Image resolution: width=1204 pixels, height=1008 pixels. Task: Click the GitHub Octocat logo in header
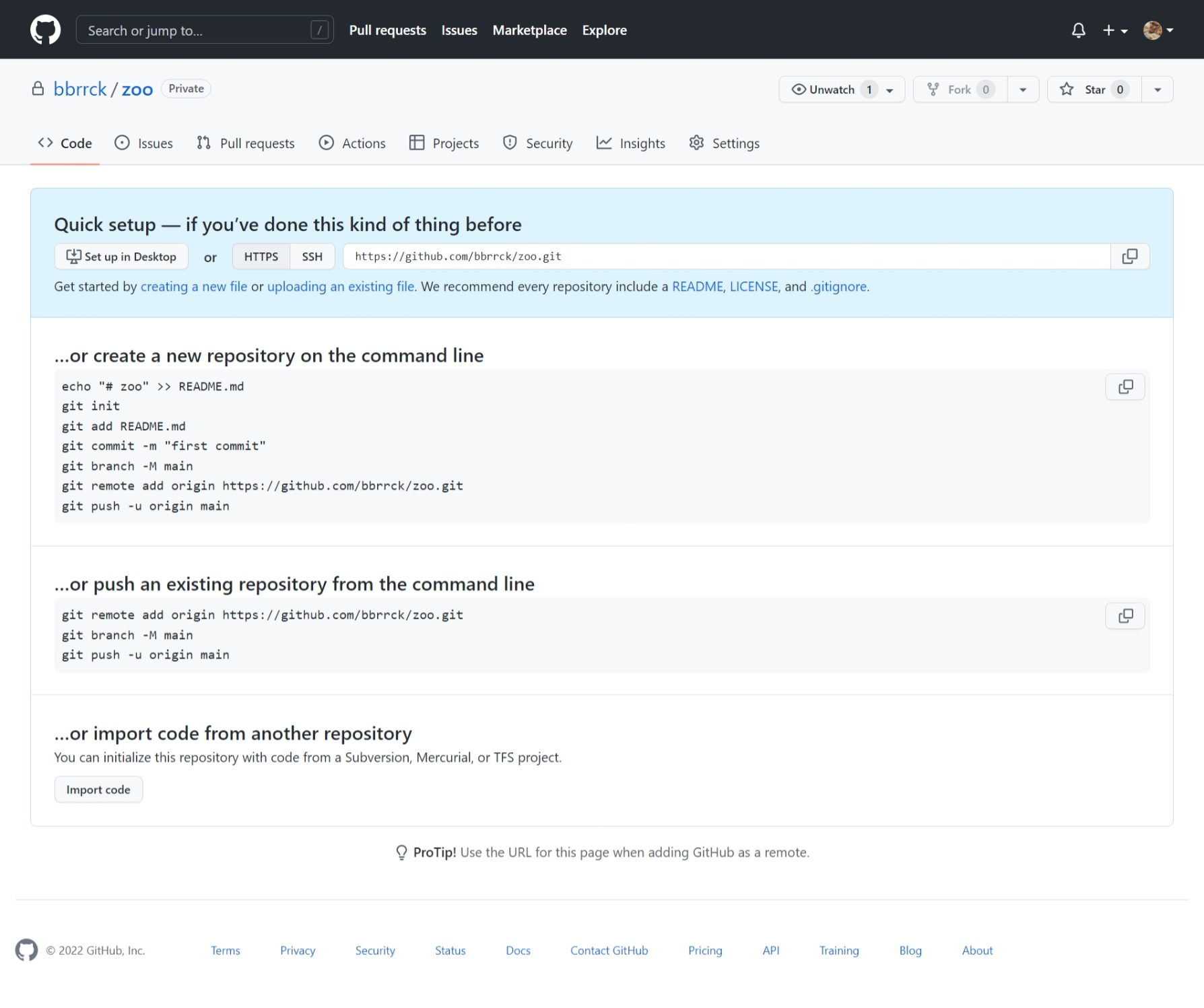pos(45,30)
